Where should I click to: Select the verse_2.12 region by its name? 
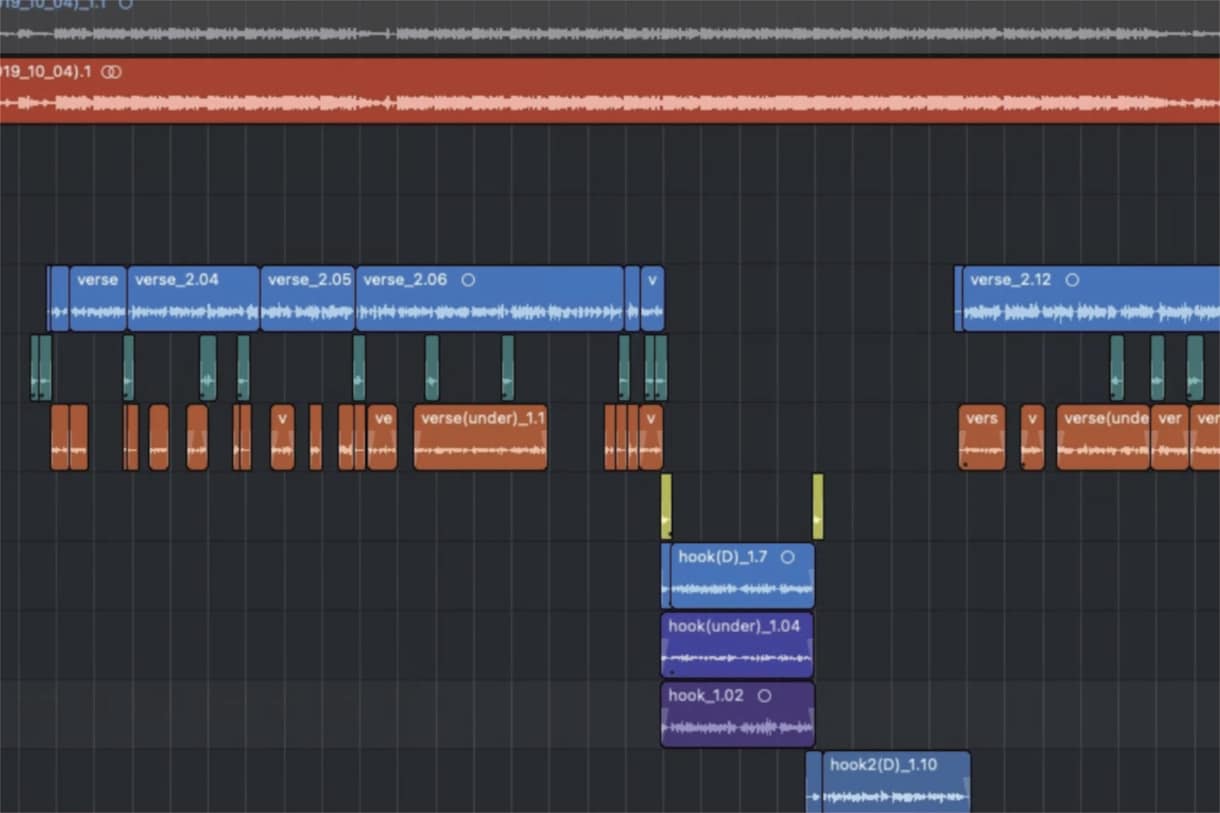(x=1010, y=280)
